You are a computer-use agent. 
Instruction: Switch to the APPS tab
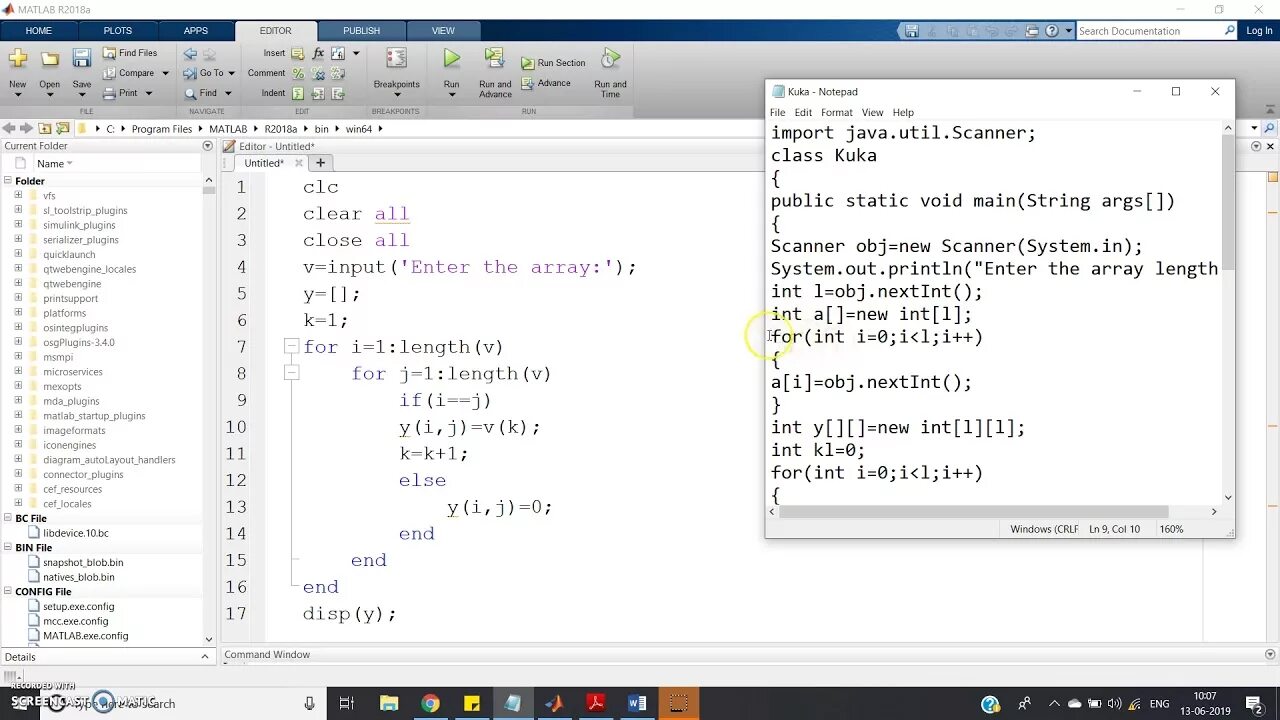[196, 31]
